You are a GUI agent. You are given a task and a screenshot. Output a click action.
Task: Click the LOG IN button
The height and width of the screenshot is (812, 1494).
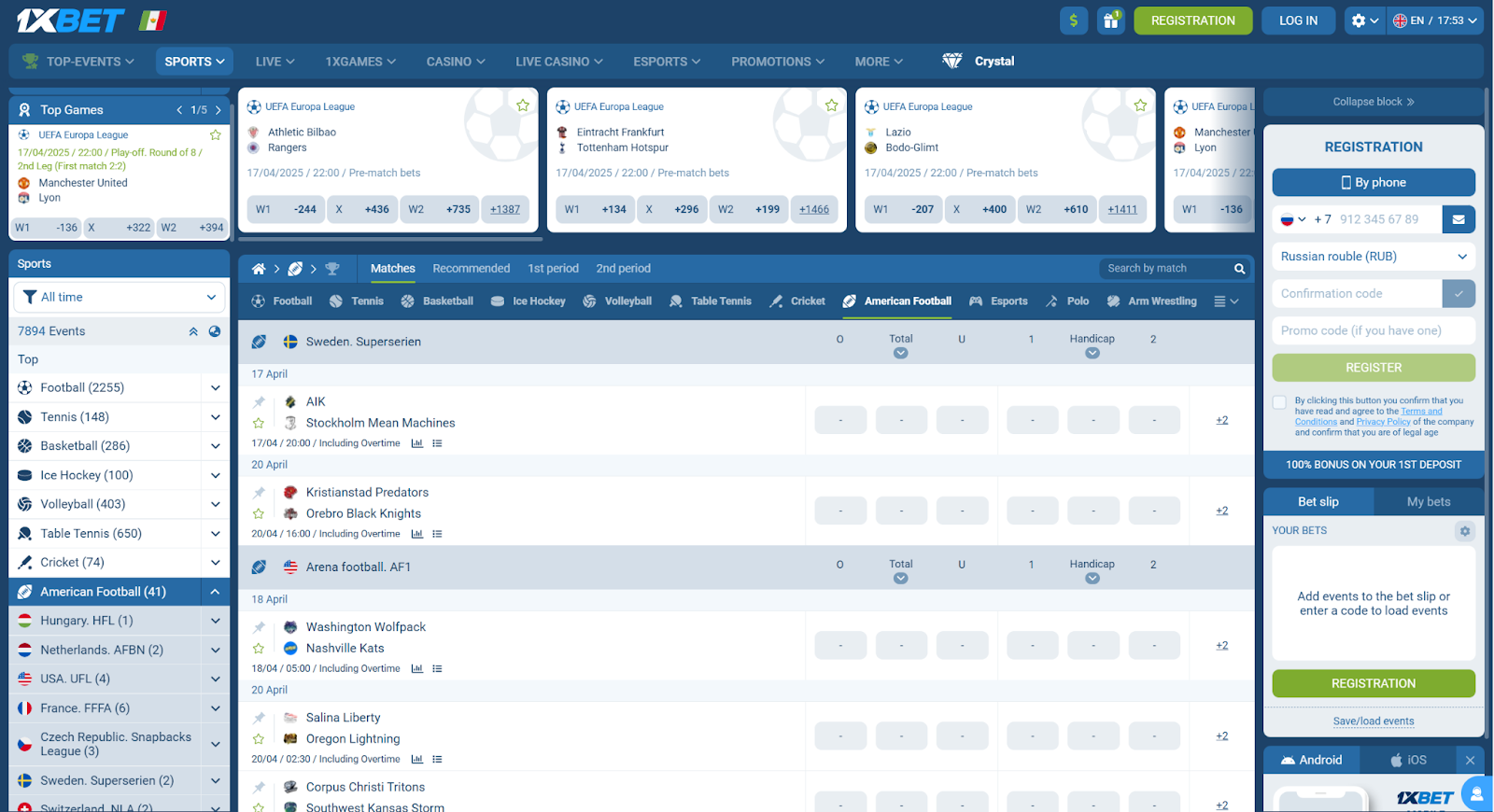1298,21
